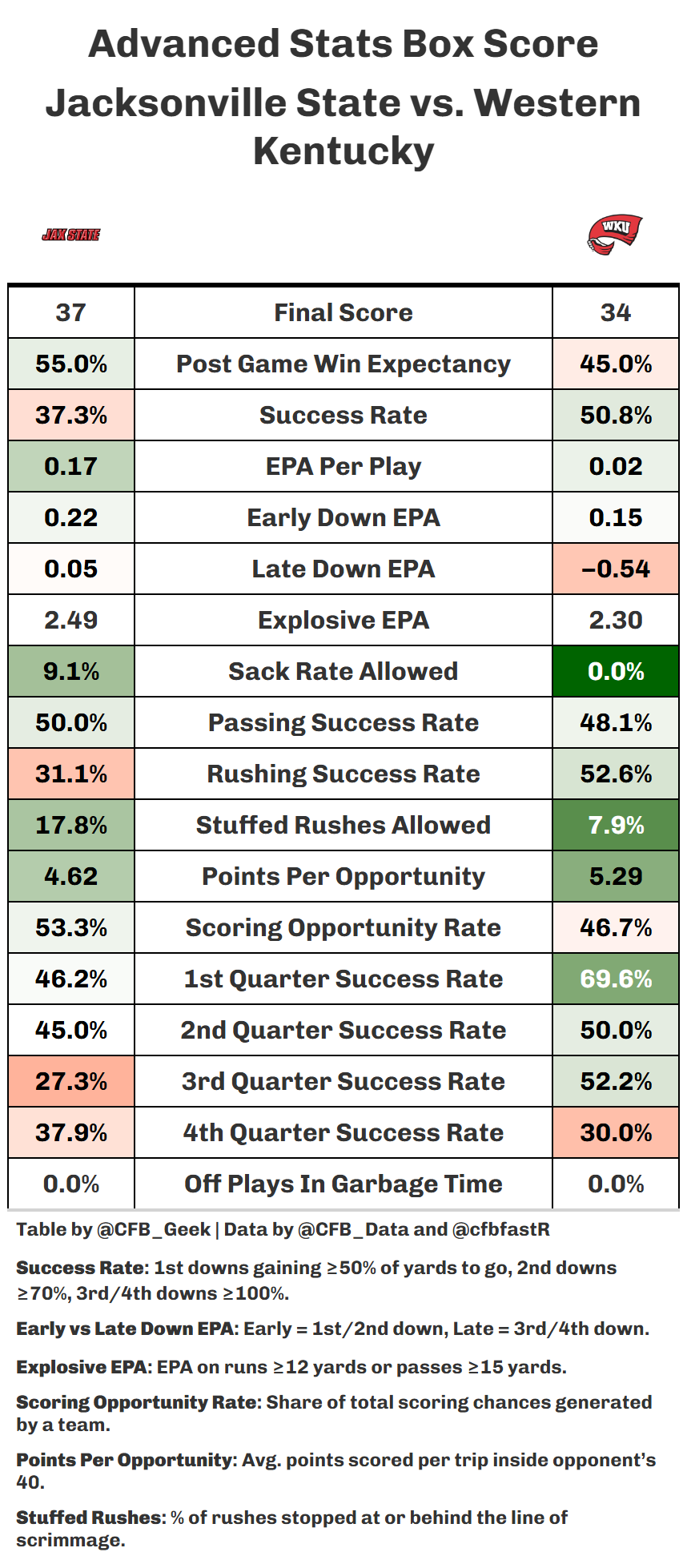
Task: Select the Post Game Win Expectancy label
Action: point(343,364)
